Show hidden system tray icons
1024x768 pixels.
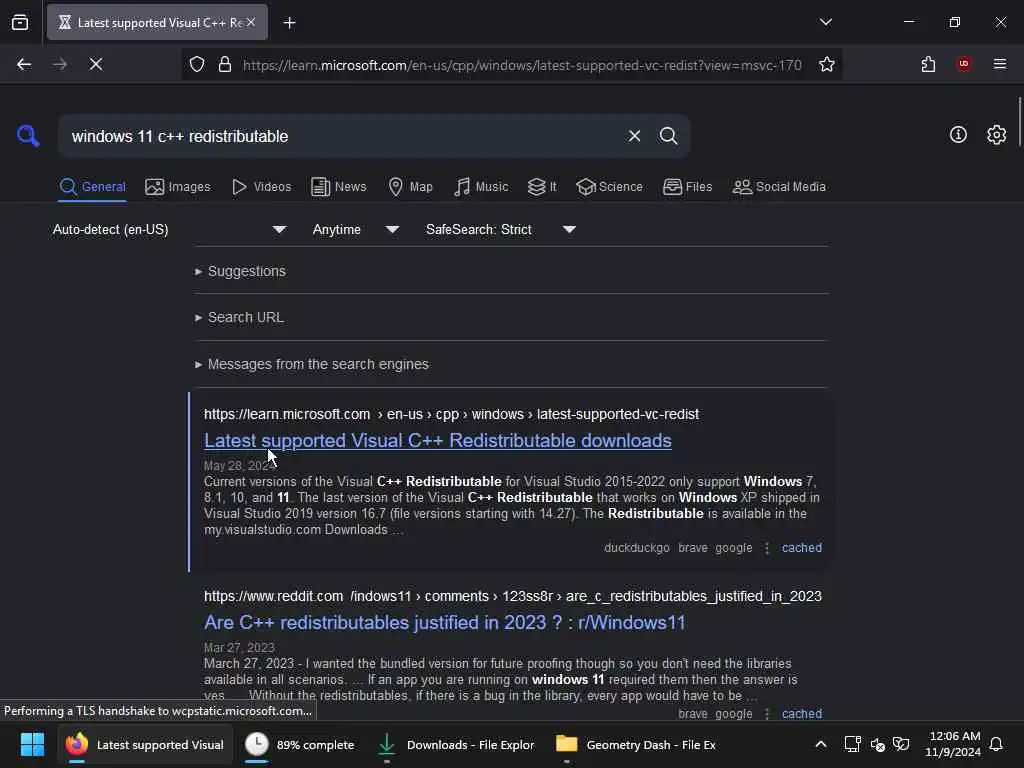pyautogui.click(x=821, y=744)
